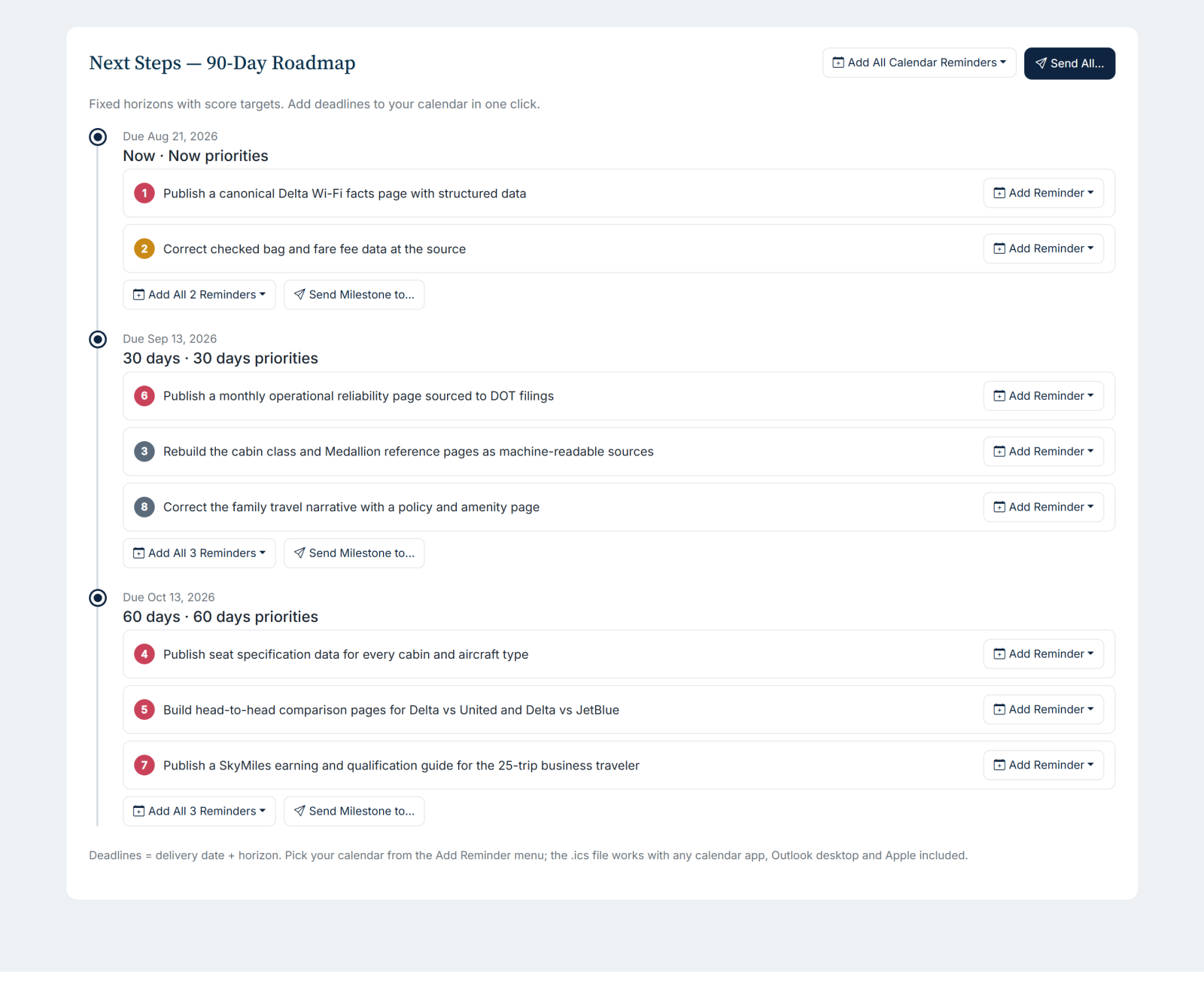Click badge number 5 for comparison pages
This screenshot has width=1204, height=984.
click(x=144, y=710)
